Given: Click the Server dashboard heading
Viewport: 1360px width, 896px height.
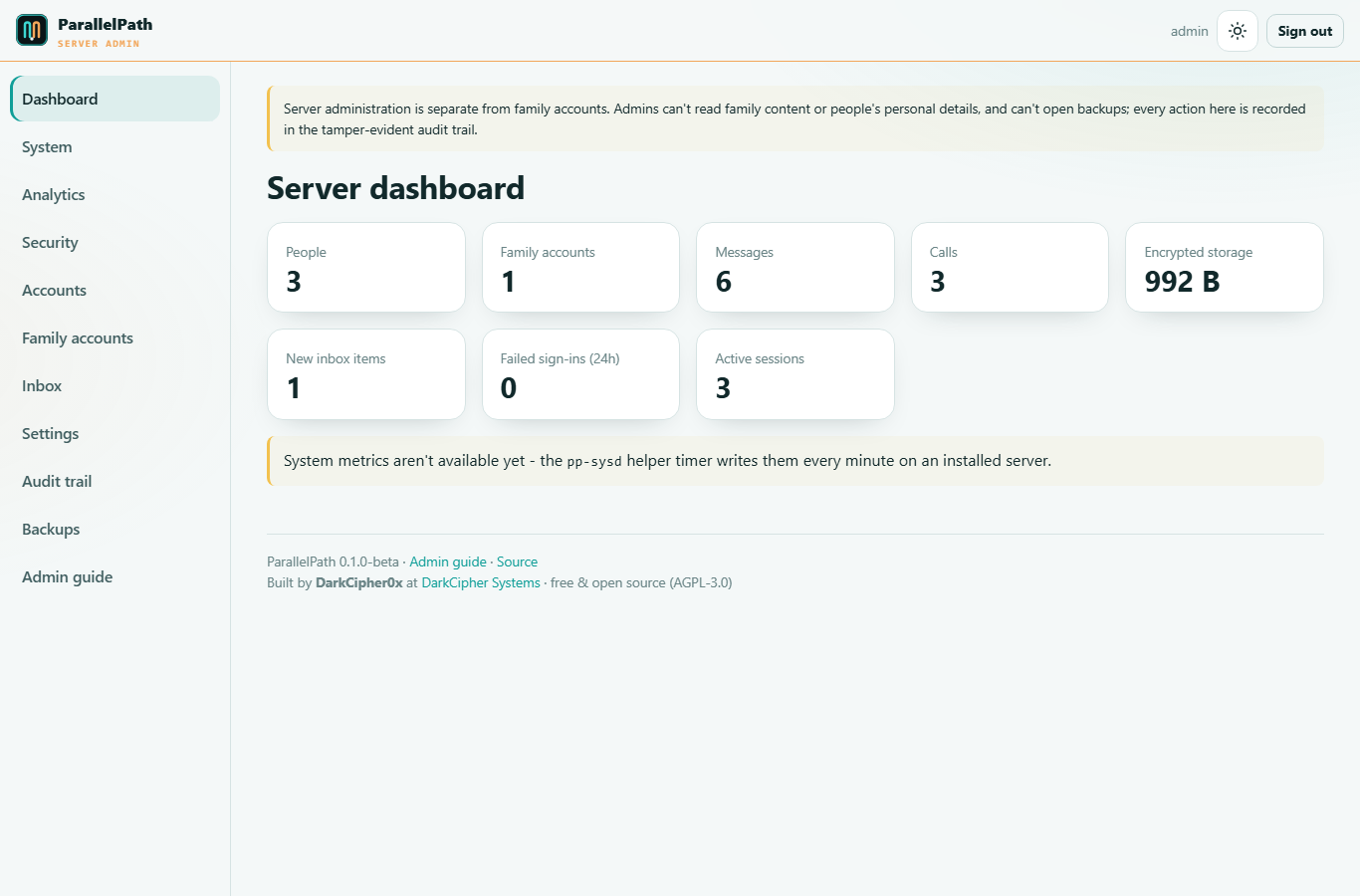Looking at the screenshot, I should 395,188.
